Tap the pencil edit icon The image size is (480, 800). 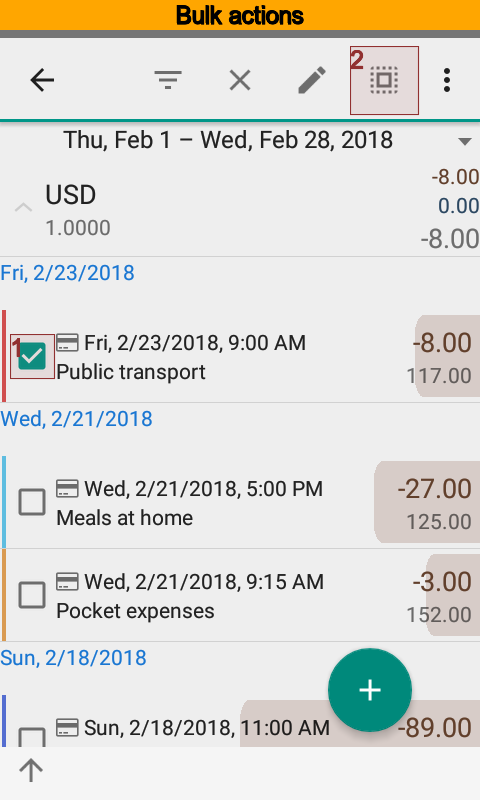click(312, 80)
